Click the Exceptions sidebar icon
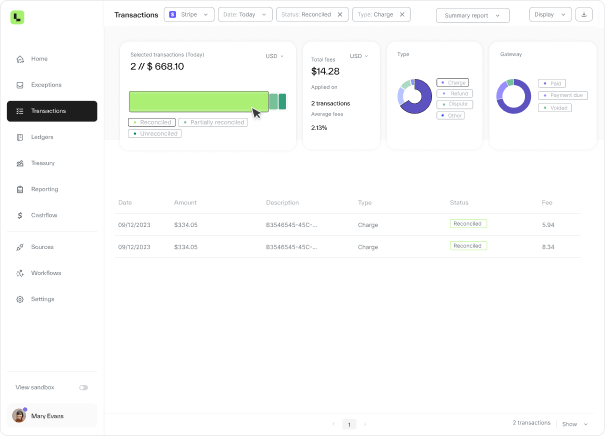The width and height of the screenshot is (605, 436). [x=21, y=85]
